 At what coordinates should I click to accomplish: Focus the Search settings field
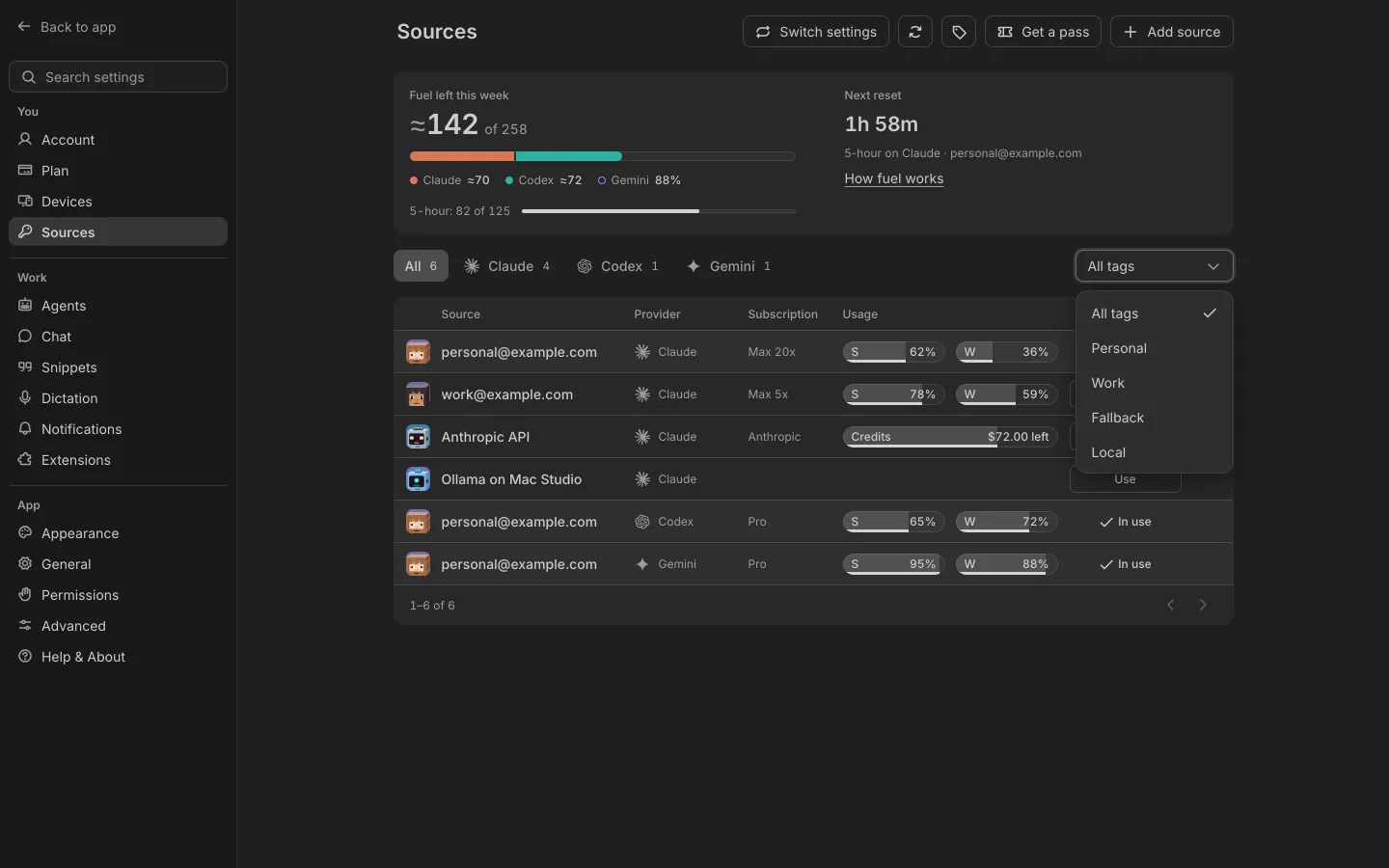coord(118,77)
